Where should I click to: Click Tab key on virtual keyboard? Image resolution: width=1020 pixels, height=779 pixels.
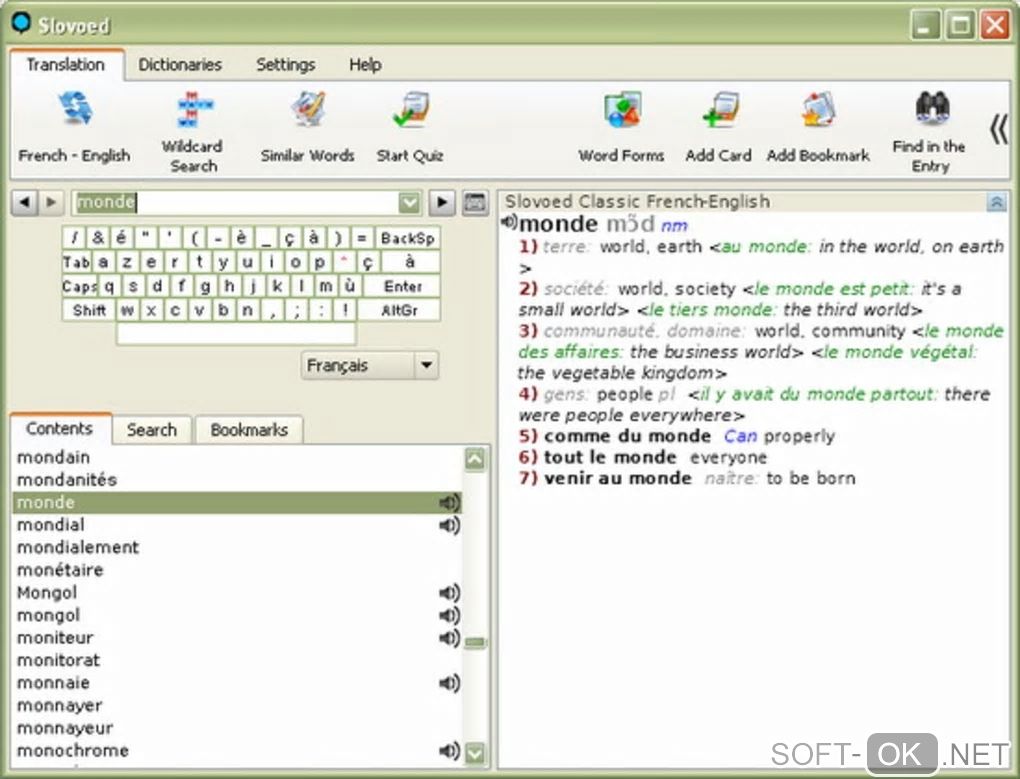[x=76, y=262]
